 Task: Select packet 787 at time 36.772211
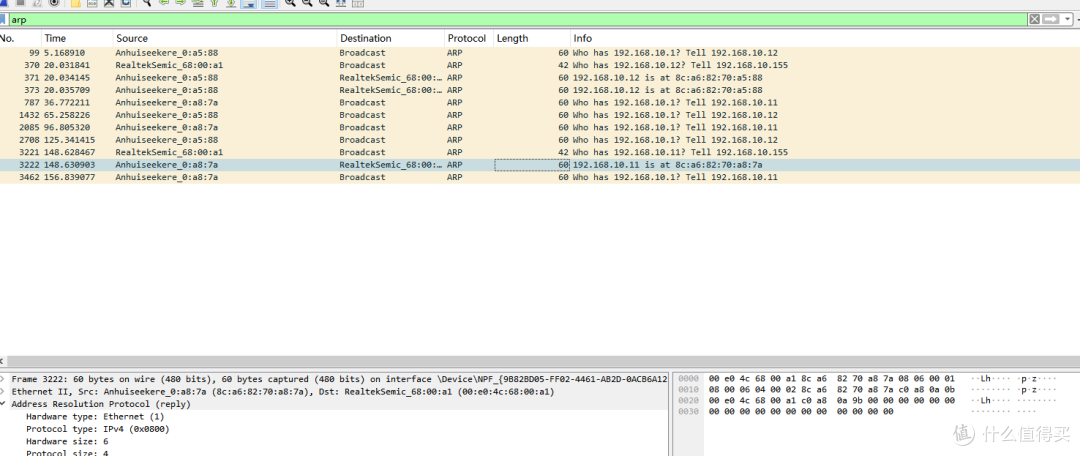[540, 102]
